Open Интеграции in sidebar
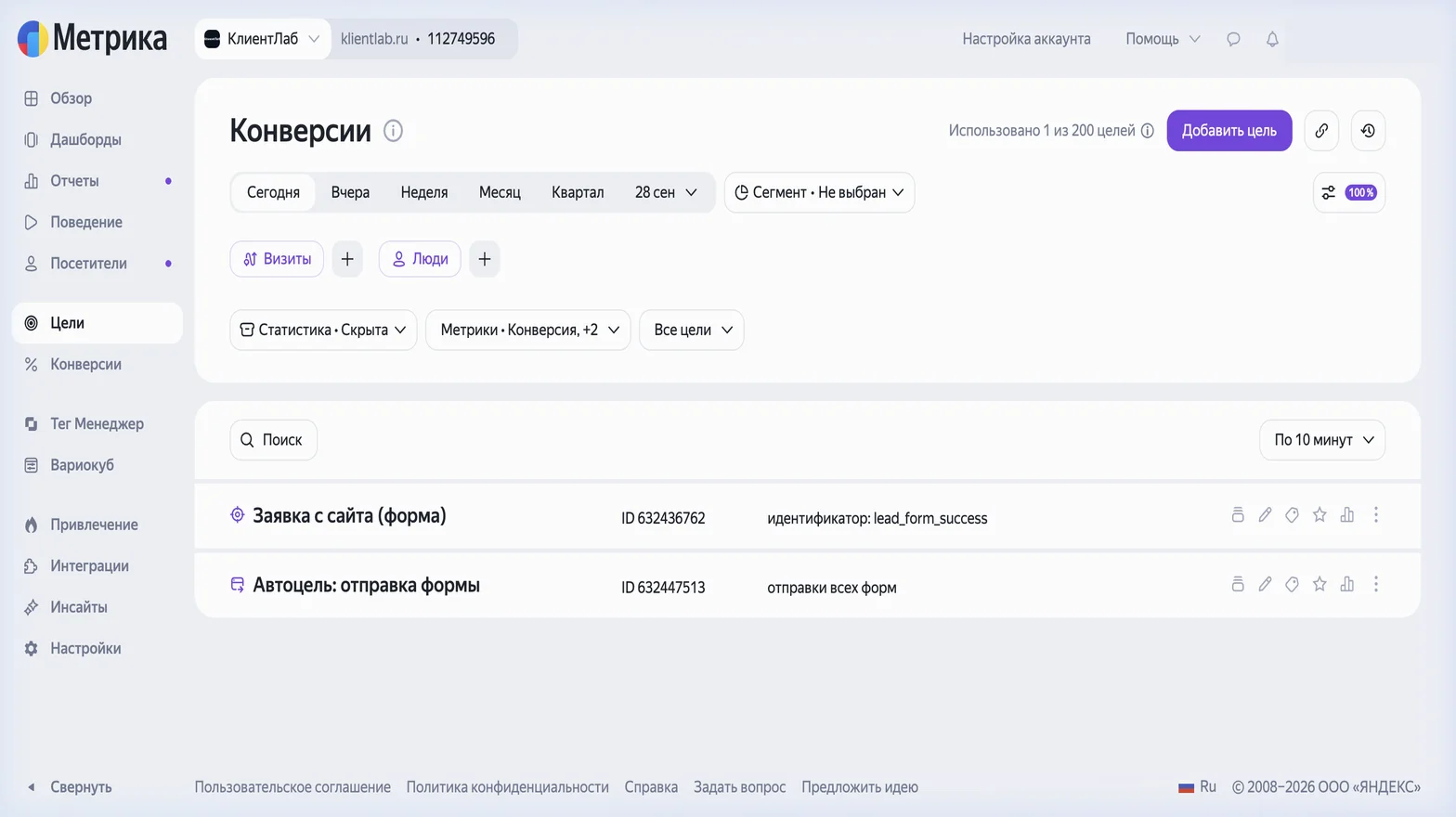Screen dimensions: 1456x817 click(x=97, y=566)
